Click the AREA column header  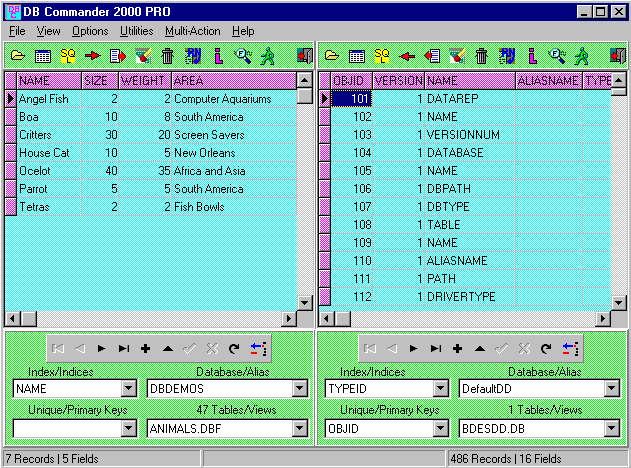click(x=234, y=81)
